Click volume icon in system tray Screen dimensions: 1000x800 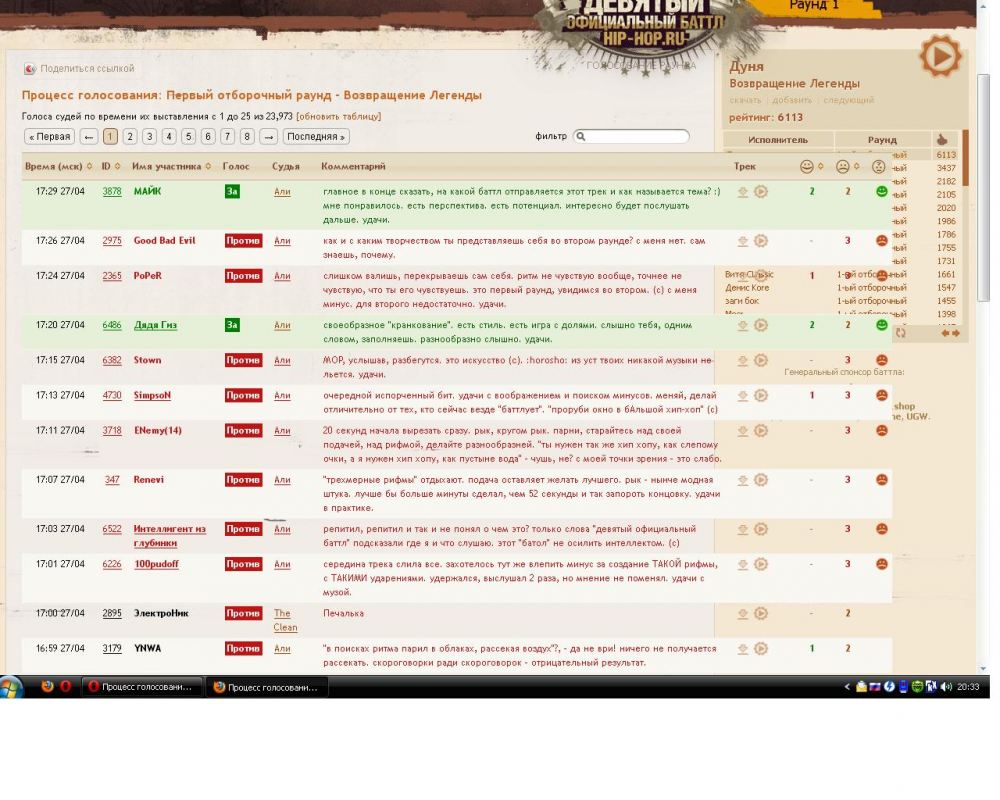pyautogui.click(x=946, y=686)
